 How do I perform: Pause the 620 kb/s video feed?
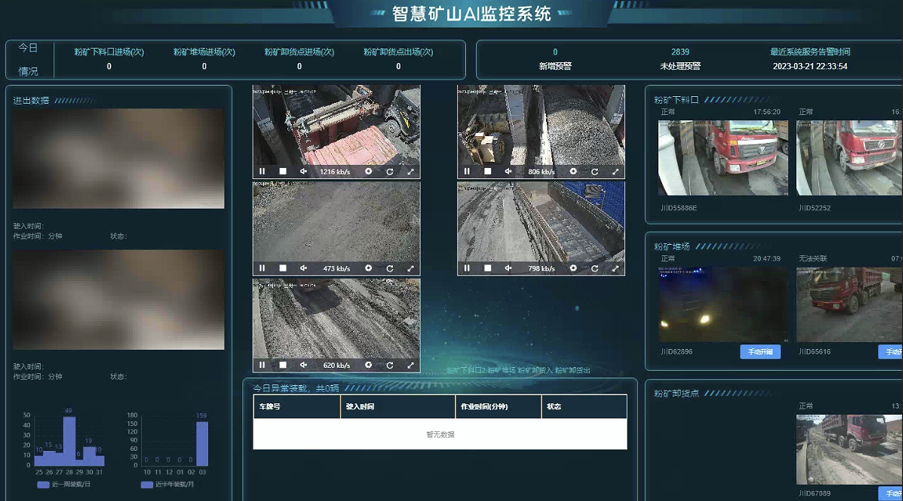262,365
